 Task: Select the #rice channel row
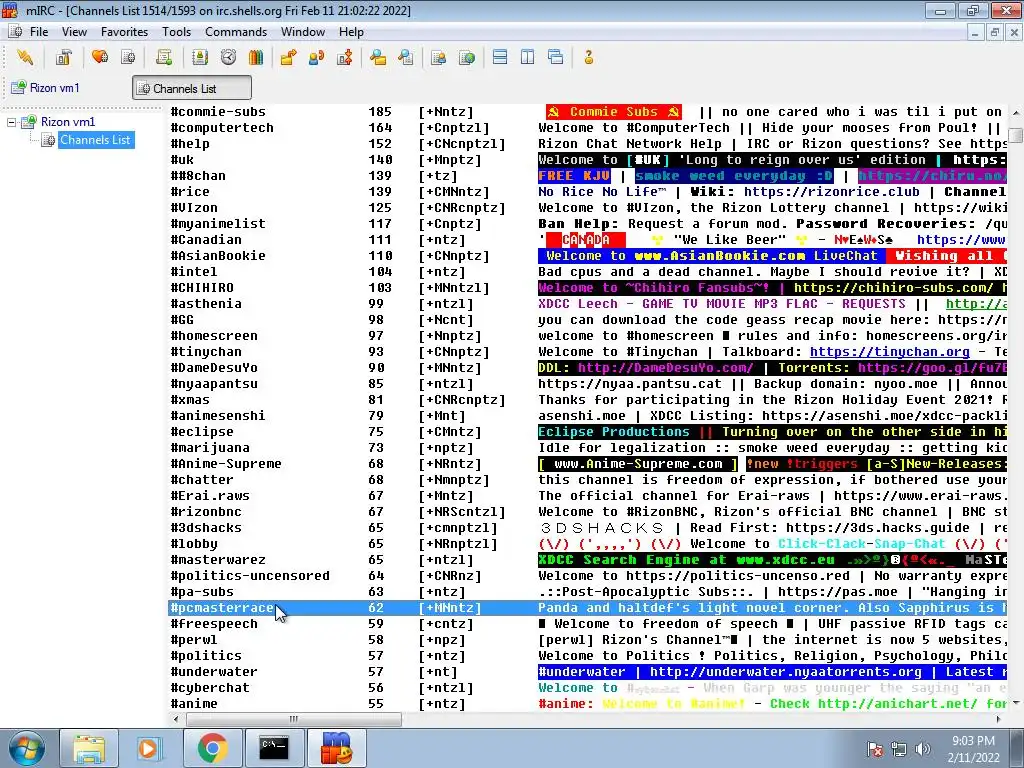pyautogui.click(x=586, y=192)
